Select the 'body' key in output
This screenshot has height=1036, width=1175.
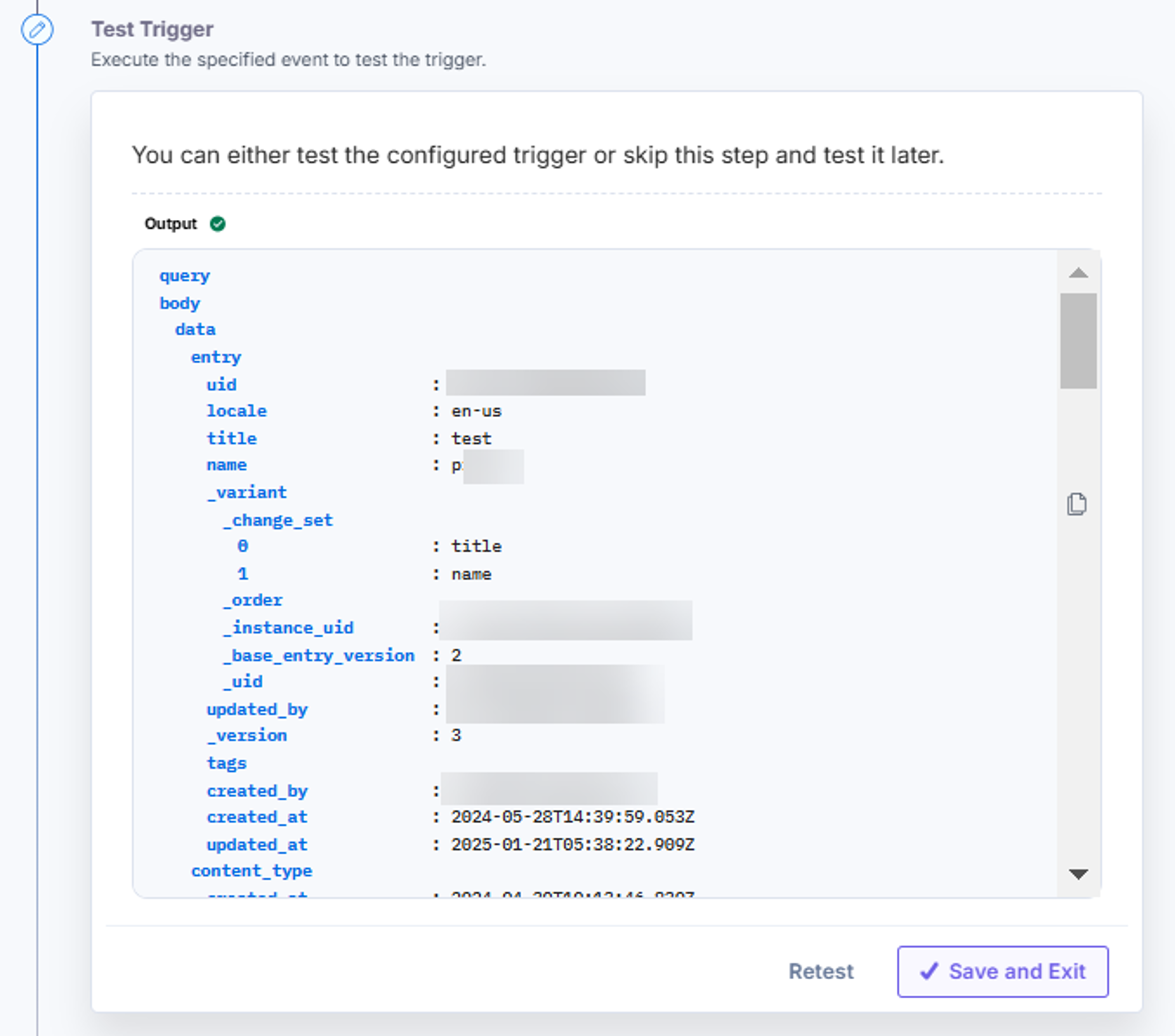(179, 304)
